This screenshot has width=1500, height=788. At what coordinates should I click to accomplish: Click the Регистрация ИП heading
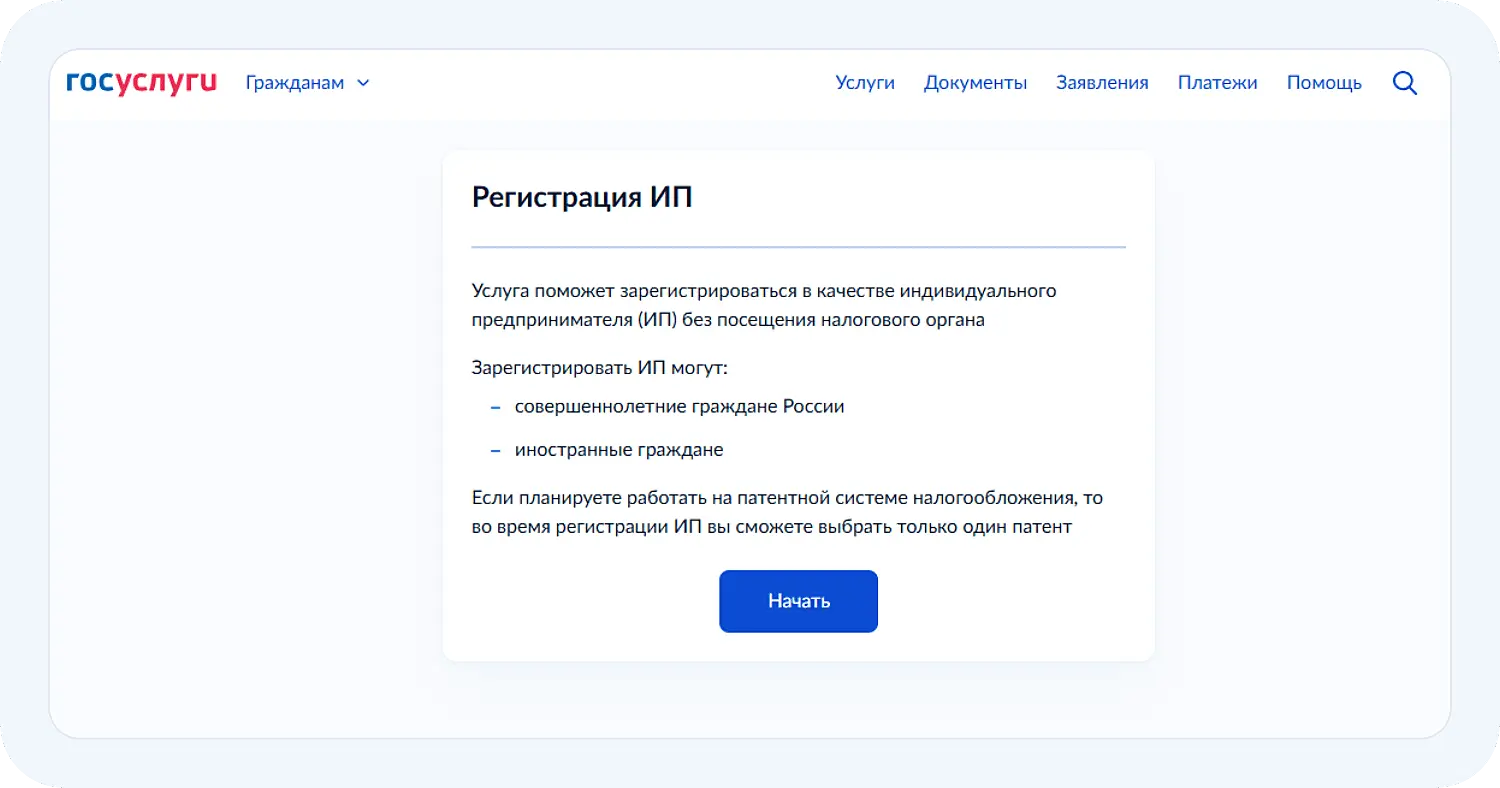pyautogui.click(x=582, y=197)
